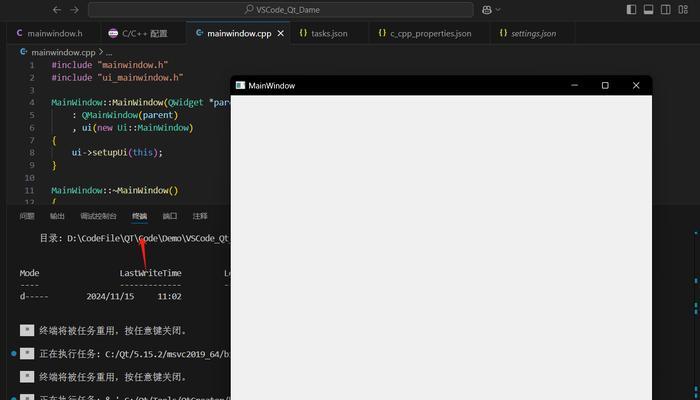Open the 调试控制台 panel tab

pos(98,216)
